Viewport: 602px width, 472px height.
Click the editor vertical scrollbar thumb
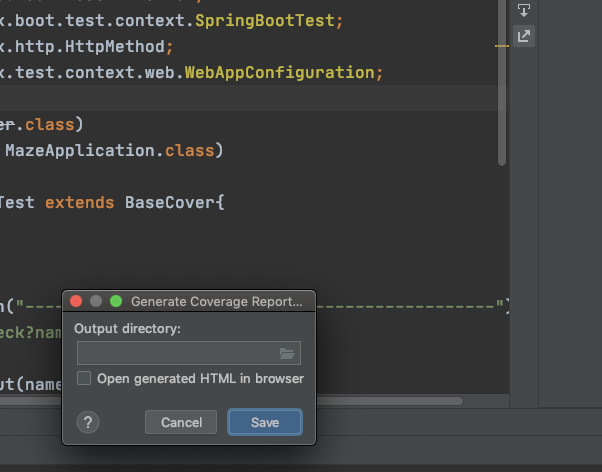[x=502, y=83]
